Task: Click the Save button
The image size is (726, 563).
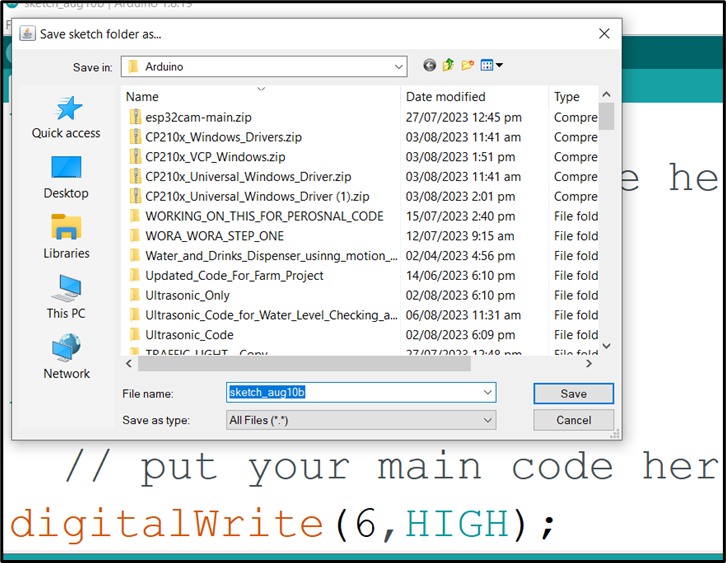Action: point(573,394)
